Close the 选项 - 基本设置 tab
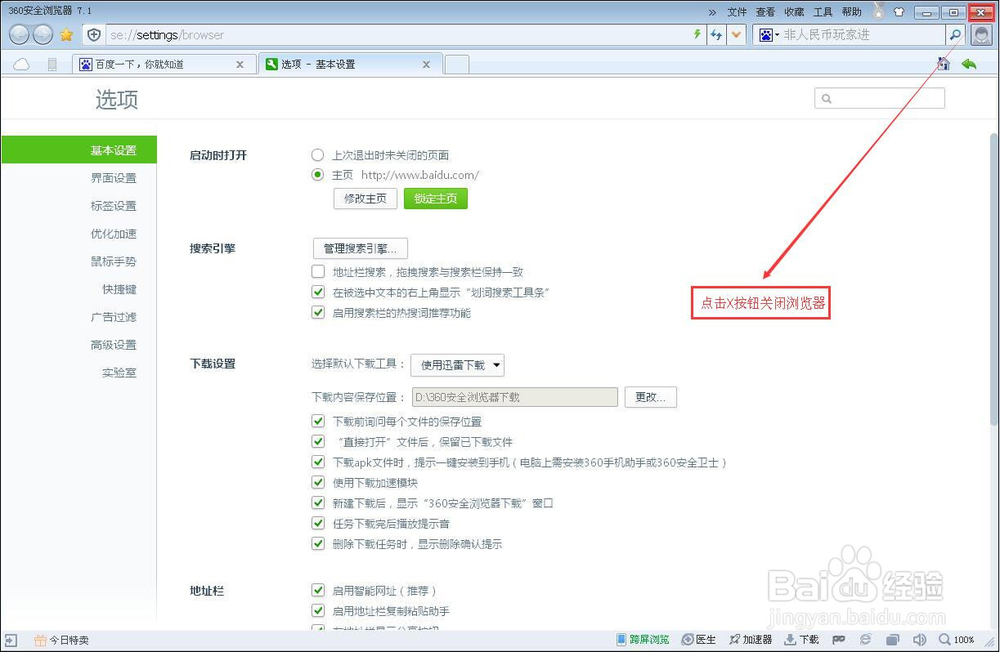 click(x=426, y=64)
